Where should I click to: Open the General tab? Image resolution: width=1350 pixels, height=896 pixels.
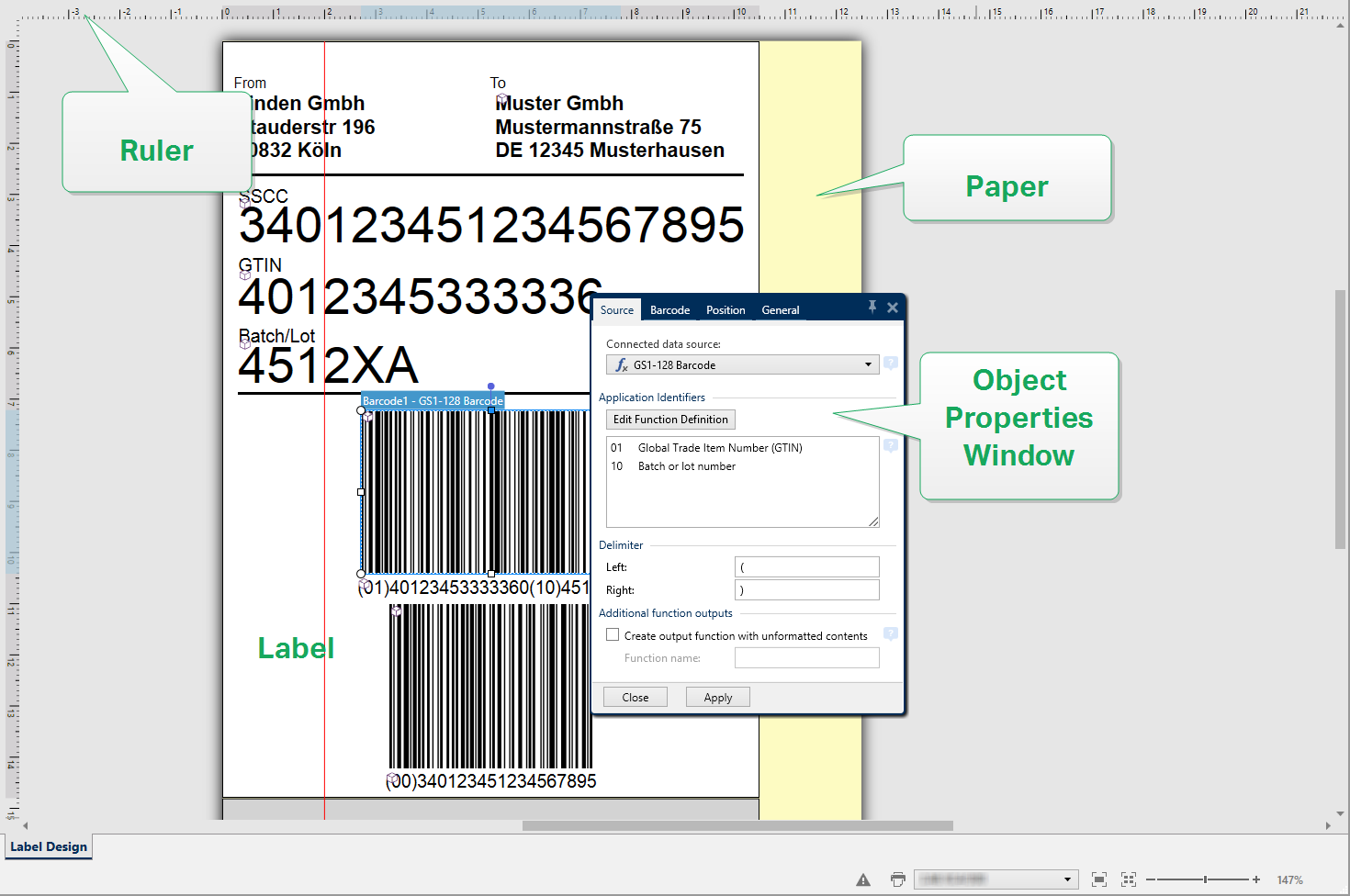coord(780,310)
